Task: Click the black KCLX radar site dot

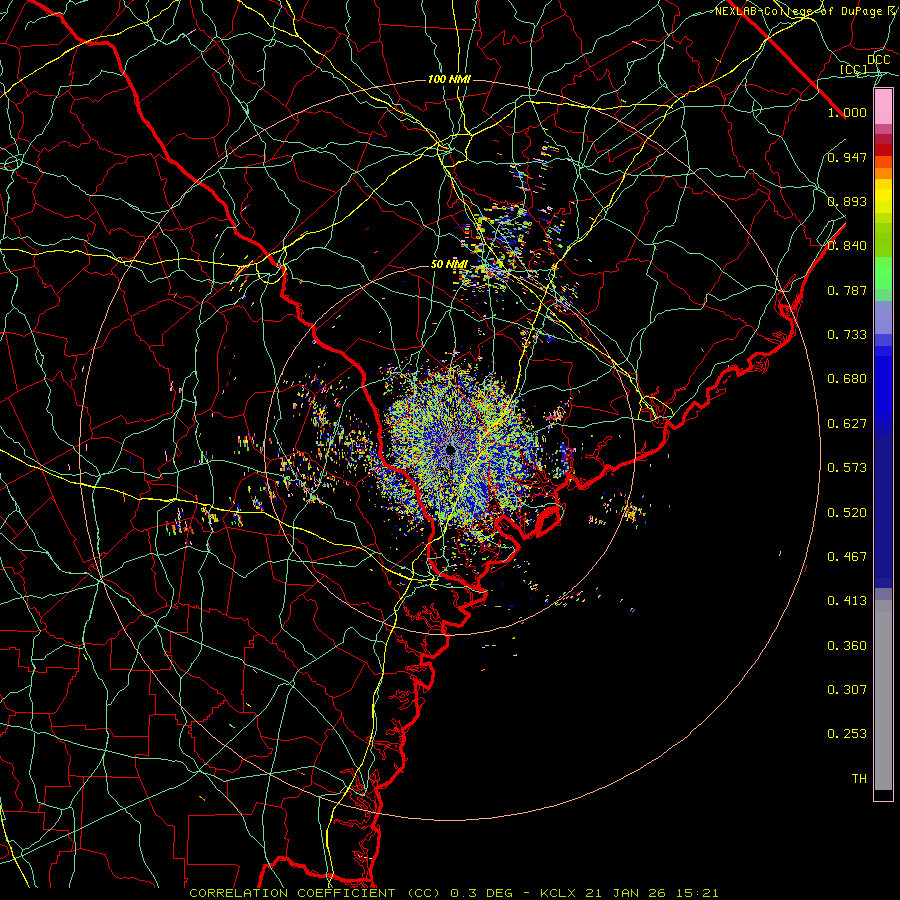Action: tap(451, 449)
